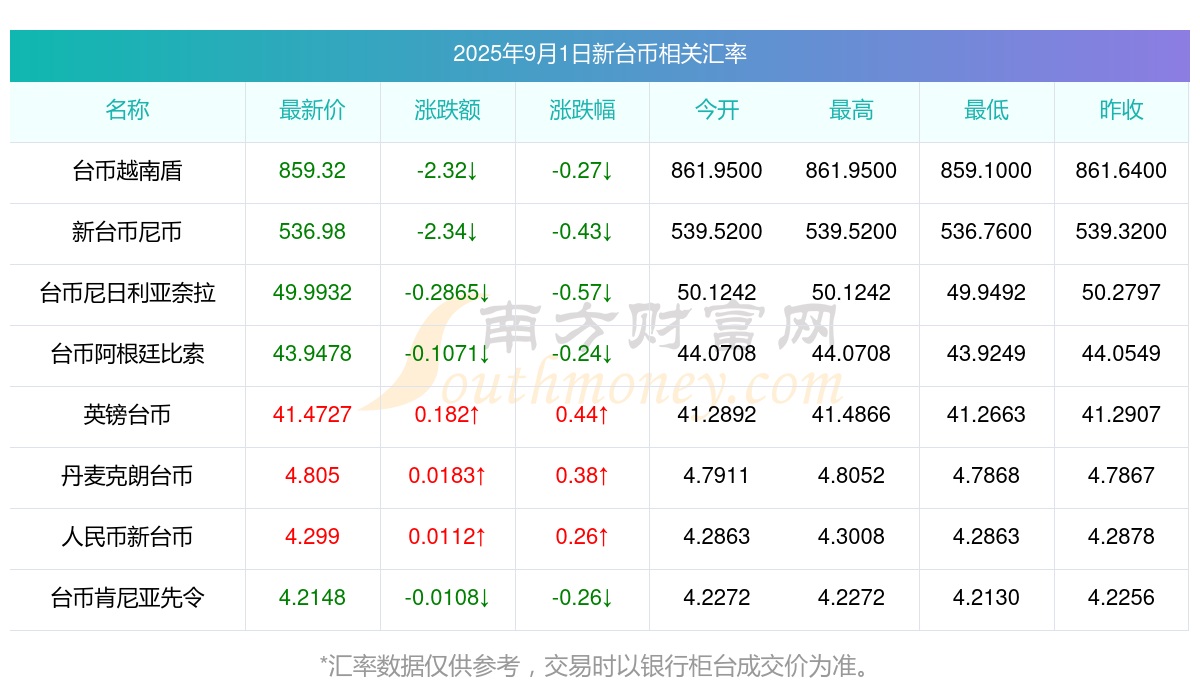The height and width of the screenshot is (698, 1200).
Task: Click the lowest value 4.2130
Action: (x=986, y=598)
